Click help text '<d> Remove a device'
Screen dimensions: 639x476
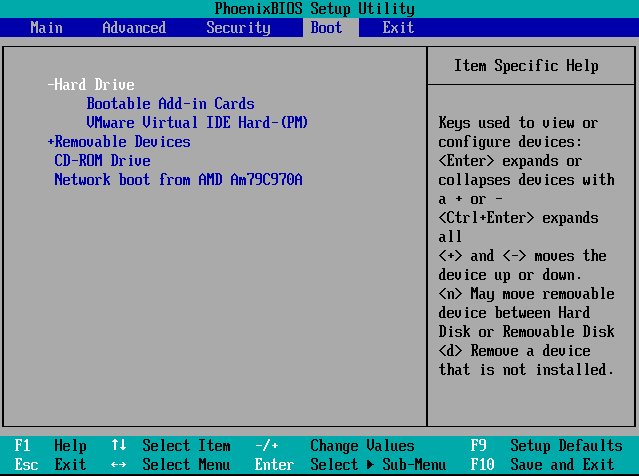514,351
